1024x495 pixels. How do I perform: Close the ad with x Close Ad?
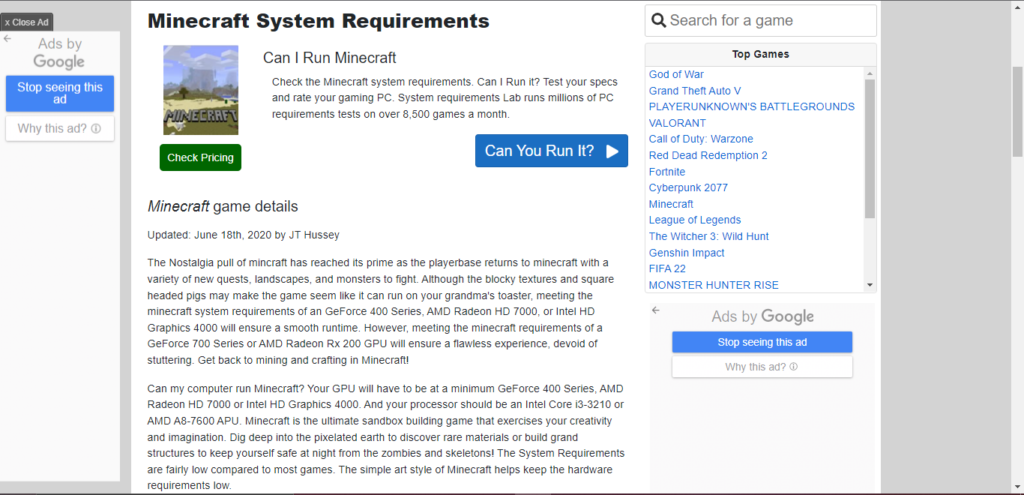tap(27, 22)
